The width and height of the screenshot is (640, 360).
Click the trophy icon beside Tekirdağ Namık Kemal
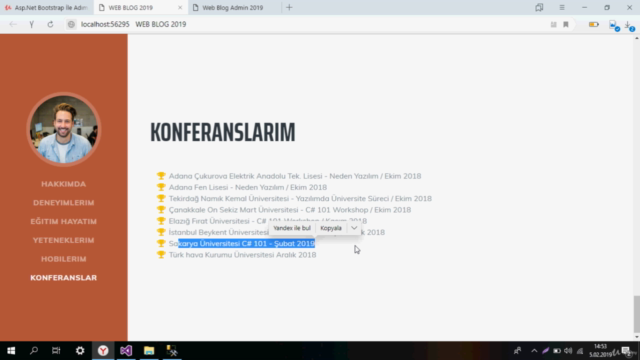pos(161,198)
